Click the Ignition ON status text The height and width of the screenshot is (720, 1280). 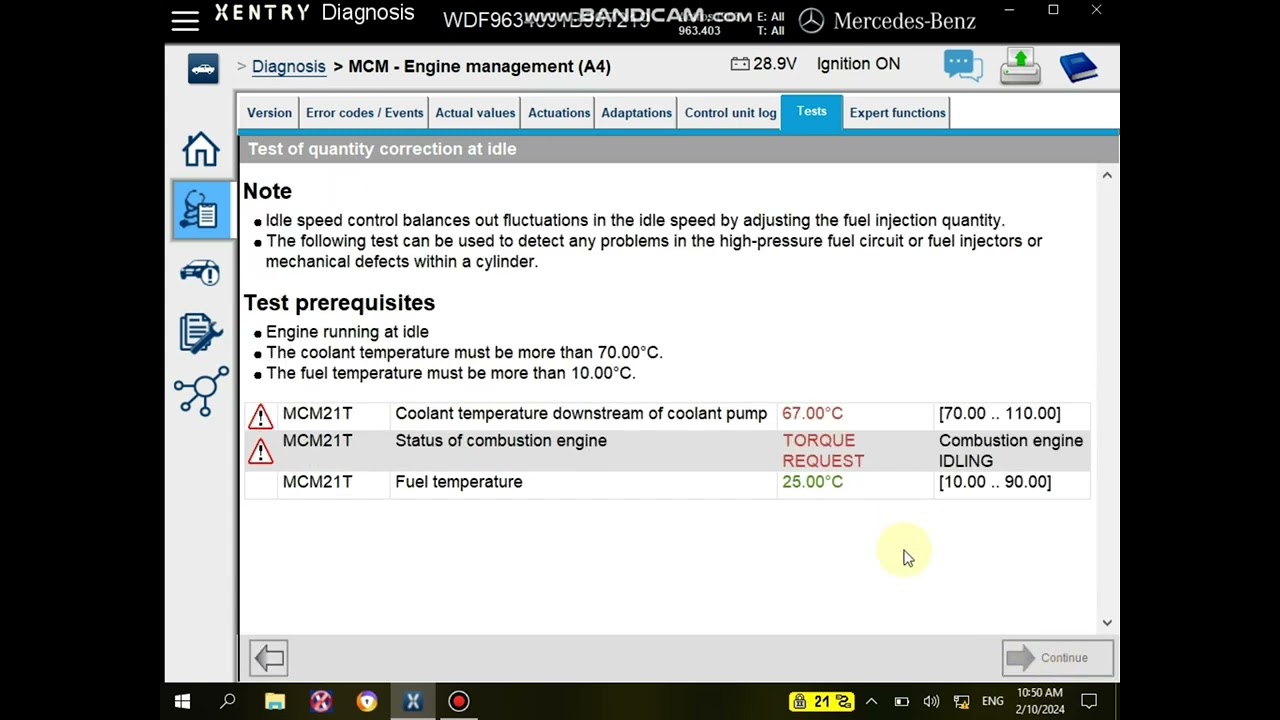coord(858,64)
